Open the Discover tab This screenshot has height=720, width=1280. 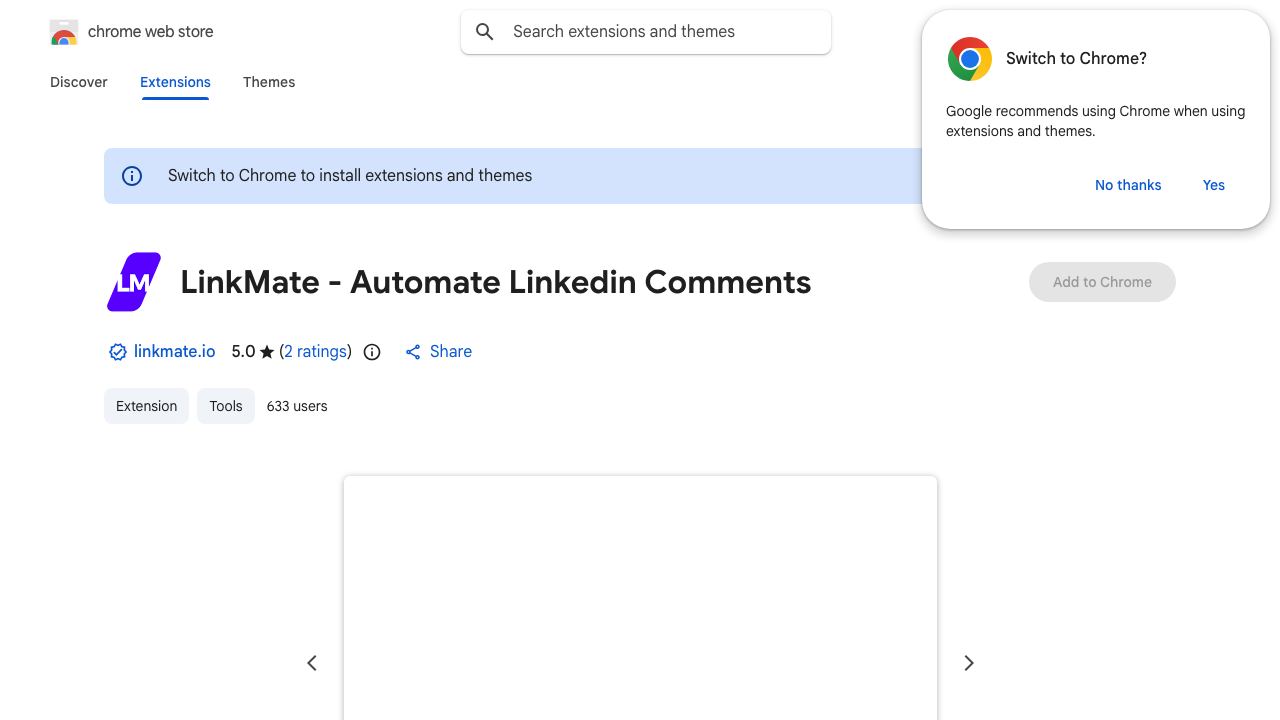click(79, 82)
